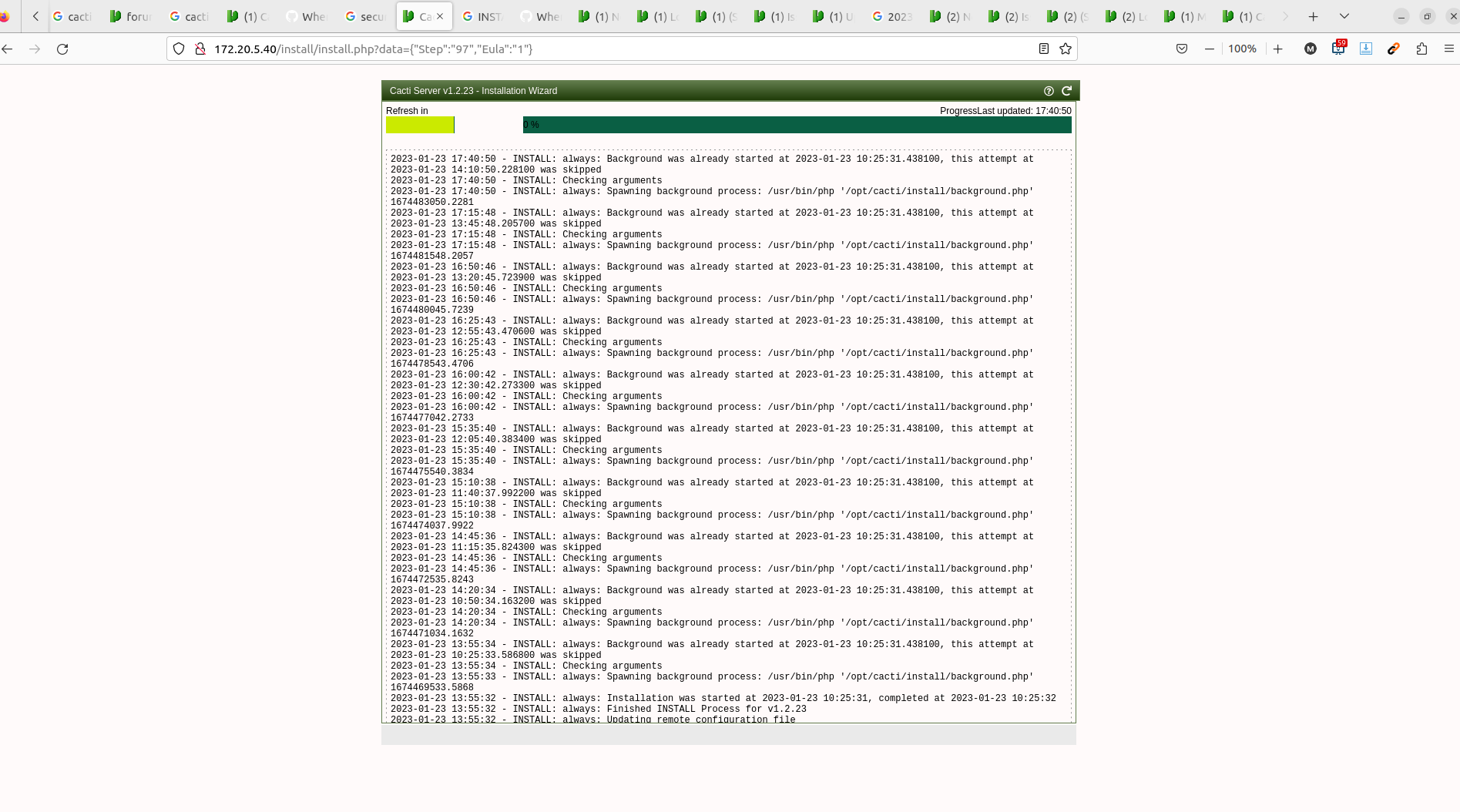Open the orange chain-link extension
Image resolution: width=1460 pixels, height=812 pixels.
coord(1394,49)
